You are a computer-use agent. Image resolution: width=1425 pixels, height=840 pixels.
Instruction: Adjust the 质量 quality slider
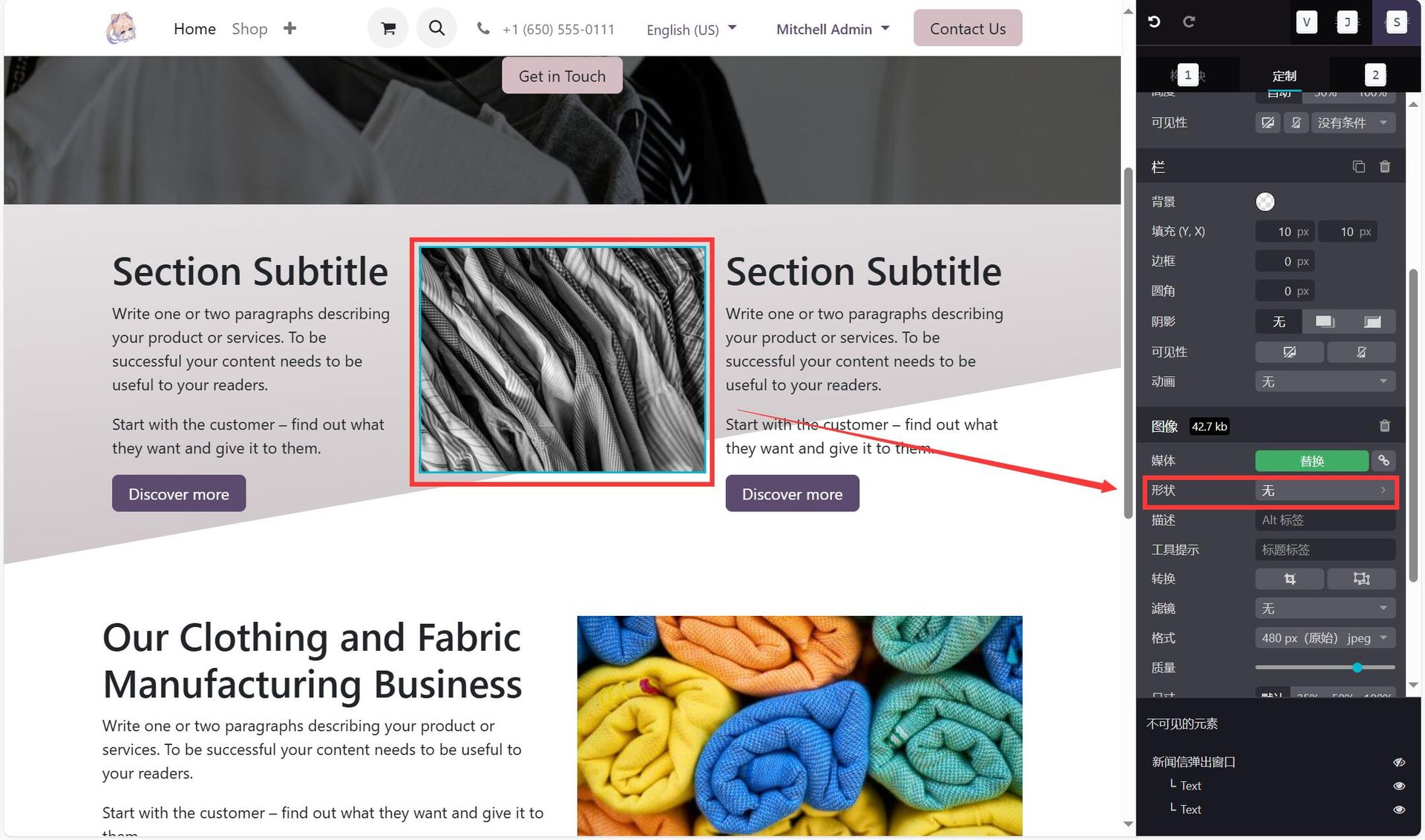(1325, 668)
